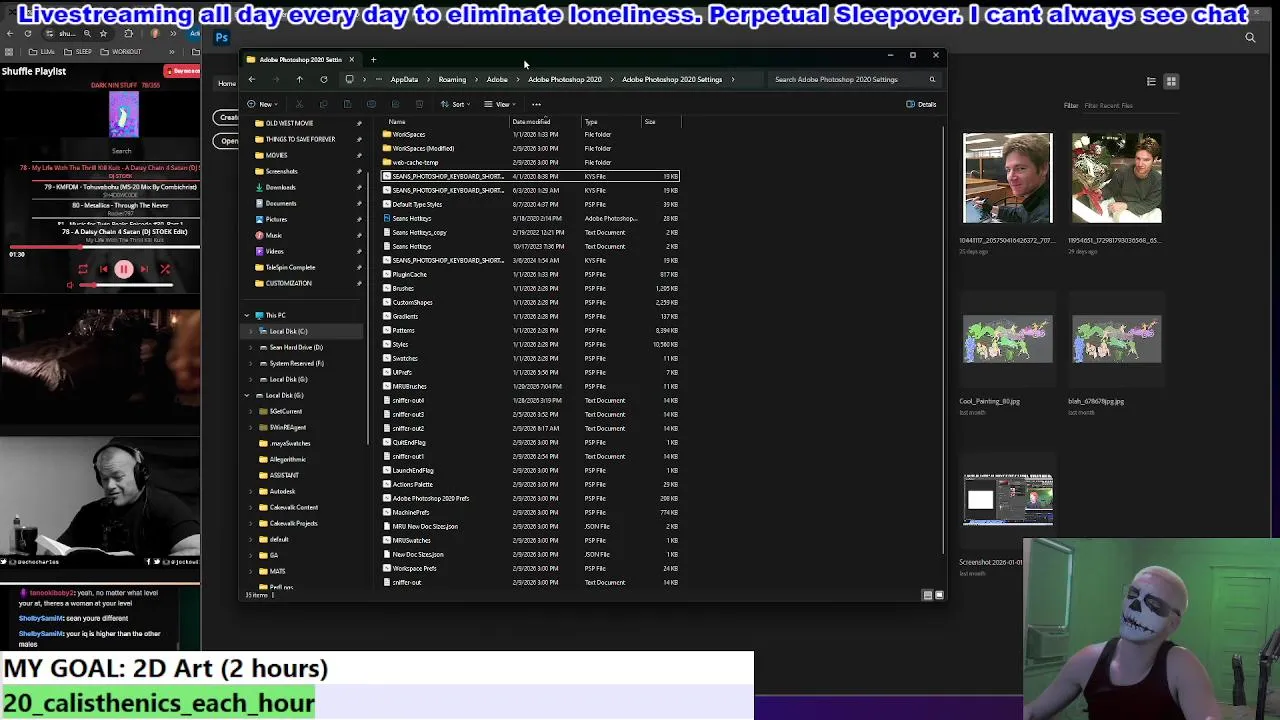1280x720 pixels.
Task: Open a new Explorer tab with plus
Action: pos(373,59)
